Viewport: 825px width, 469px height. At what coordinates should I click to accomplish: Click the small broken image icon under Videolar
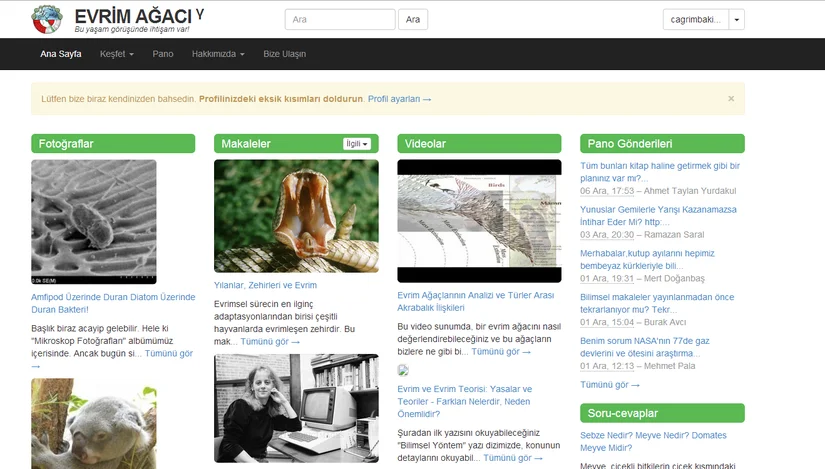[402, 370]
